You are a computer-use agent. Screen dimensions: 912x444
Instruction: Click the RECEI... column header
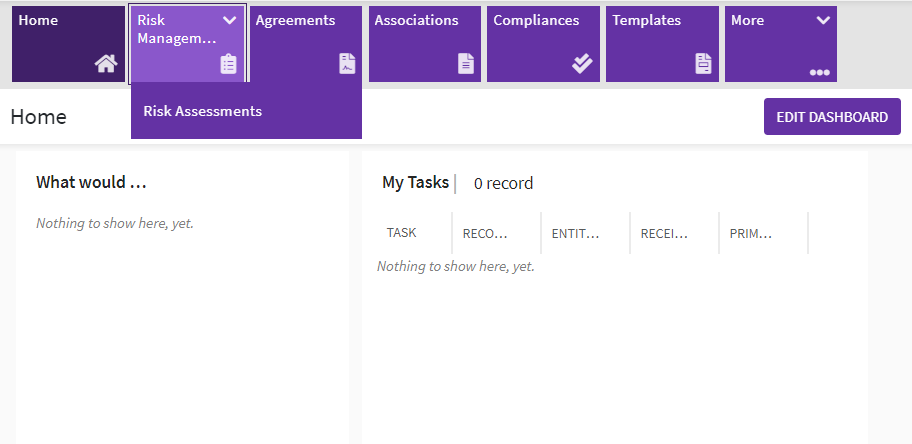point(664,234)
